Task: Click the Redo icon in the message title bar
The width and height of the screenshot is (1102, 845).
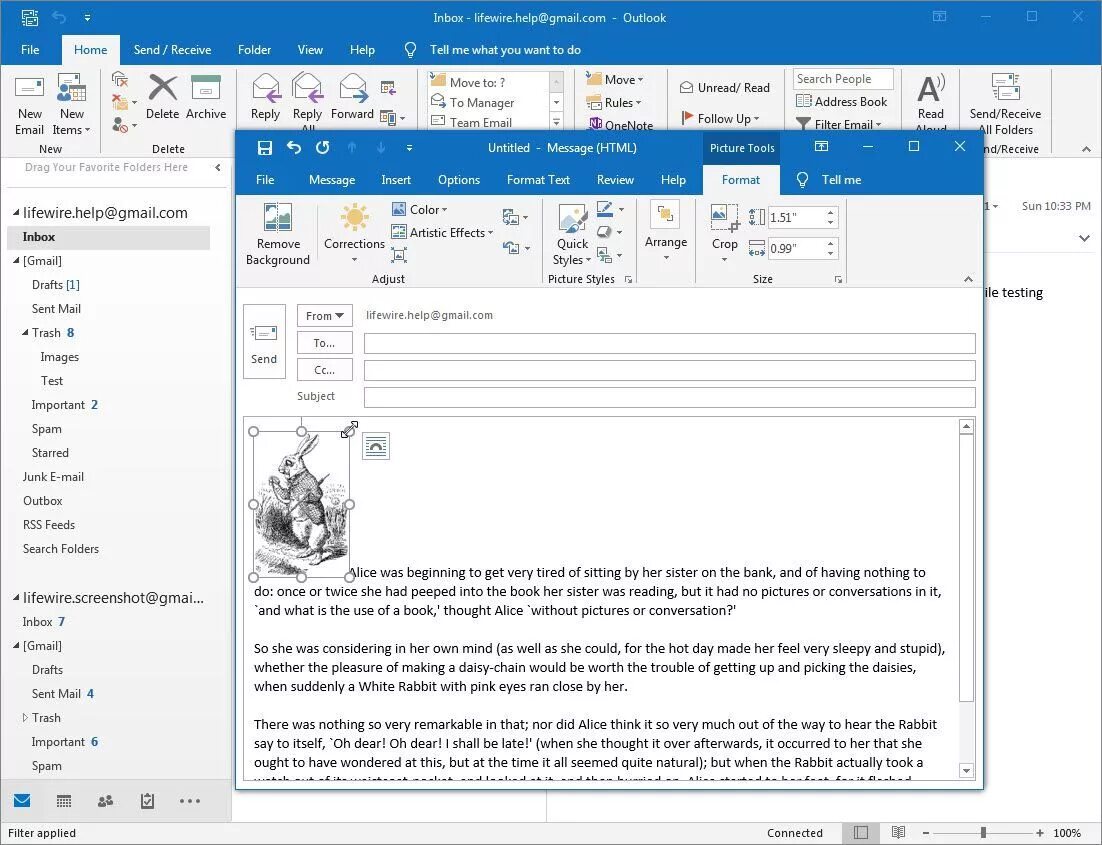Action: pos(323,148)
